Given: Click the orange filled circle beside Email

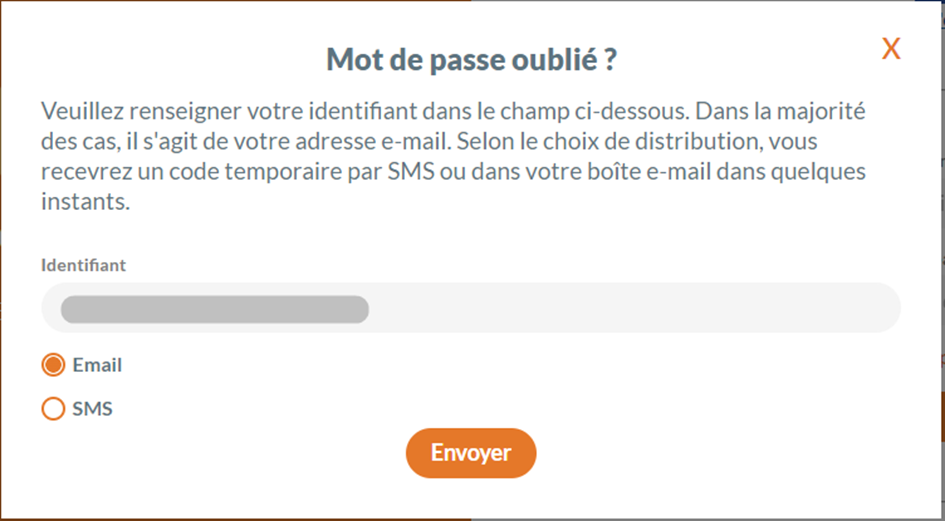Looking at the screenshot, I should point(53,365).
